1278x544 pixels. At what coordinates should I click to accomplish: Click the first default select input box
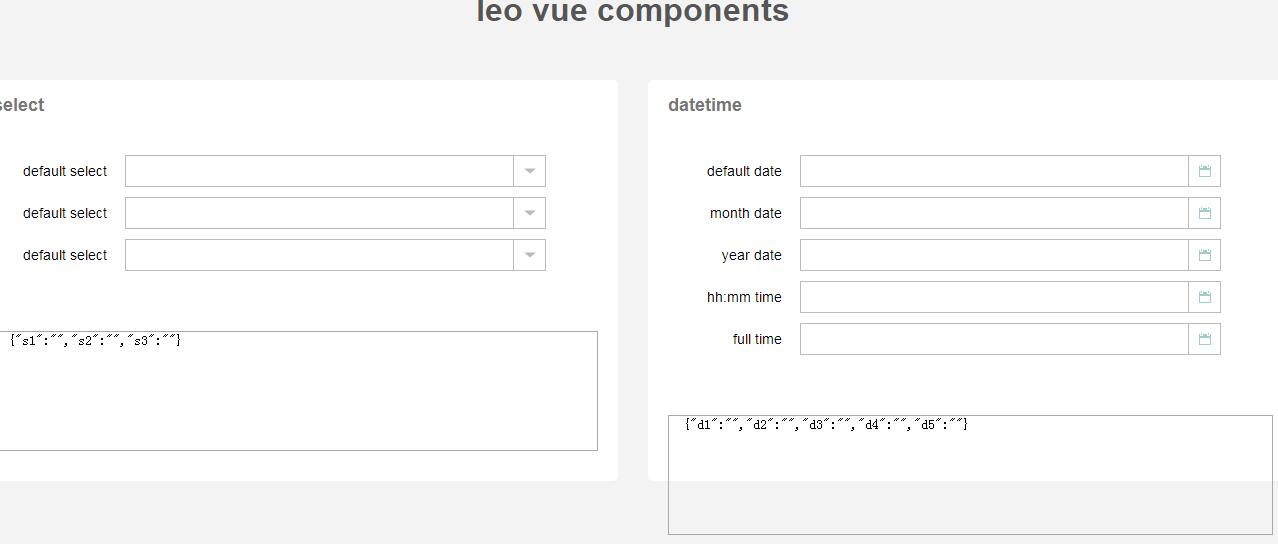[319, 171]
